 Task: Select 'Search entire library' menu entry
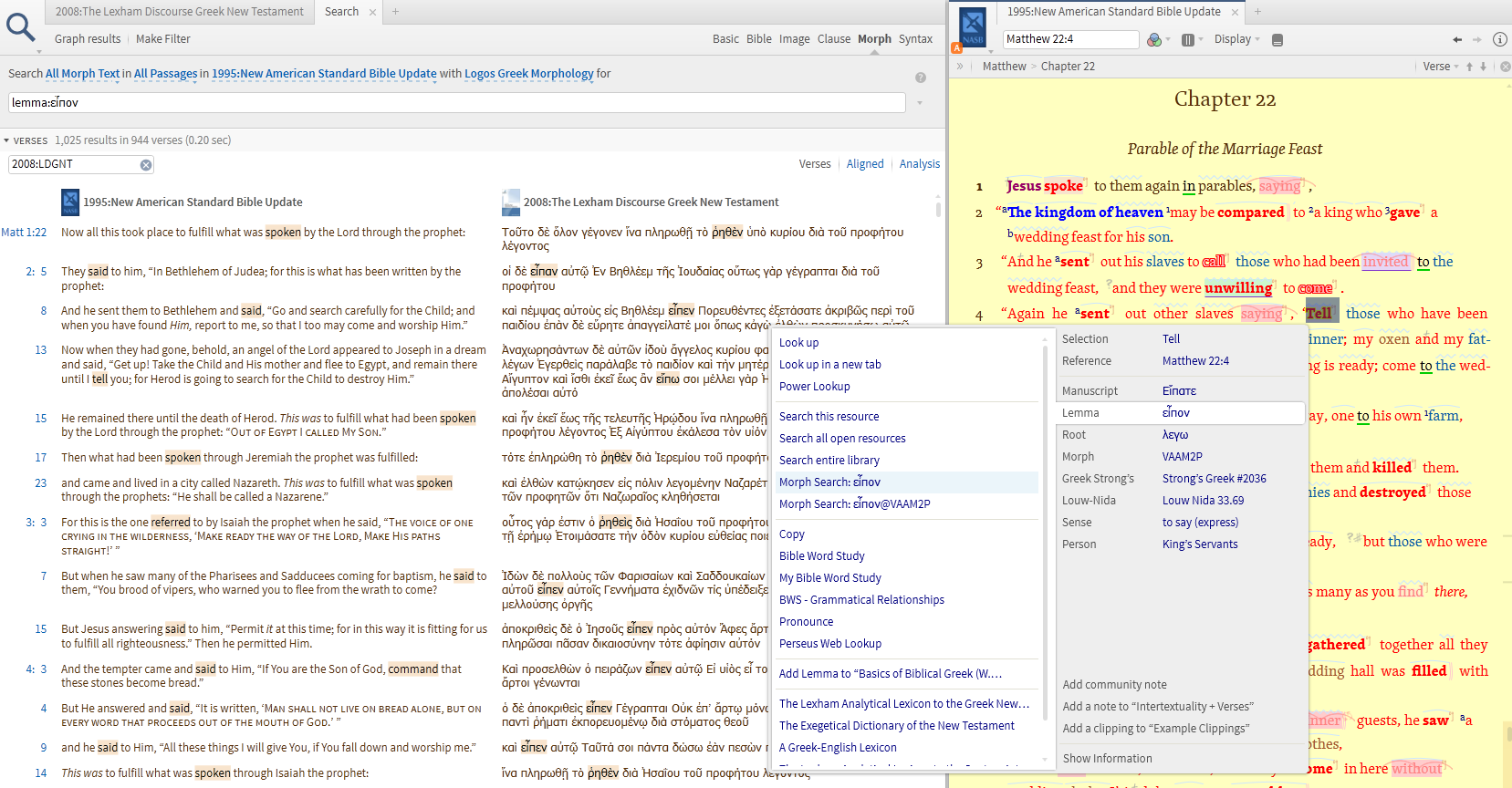(829, 461)
